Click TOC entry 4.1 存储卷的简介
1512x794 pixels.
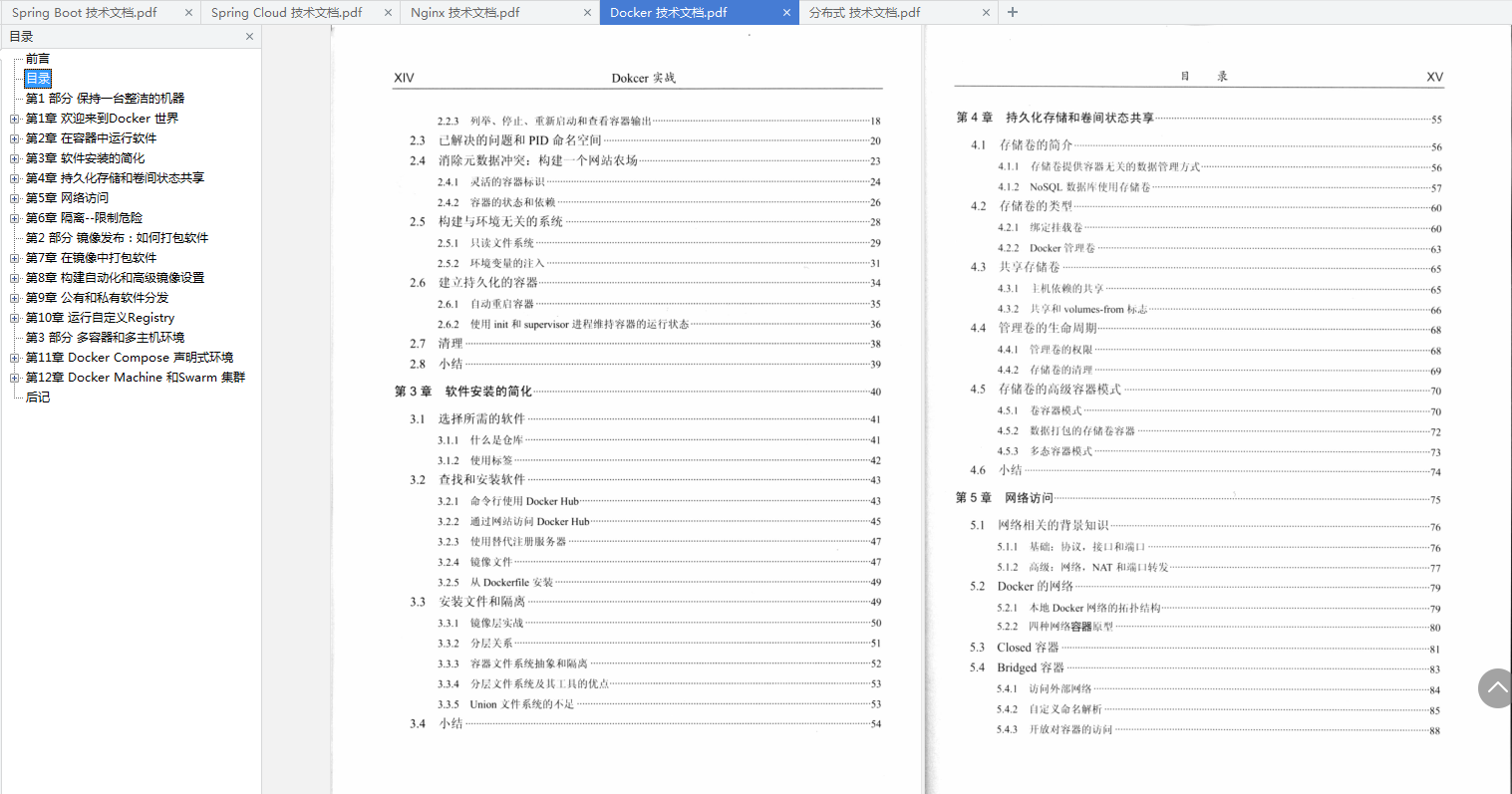click(1206, 145)
